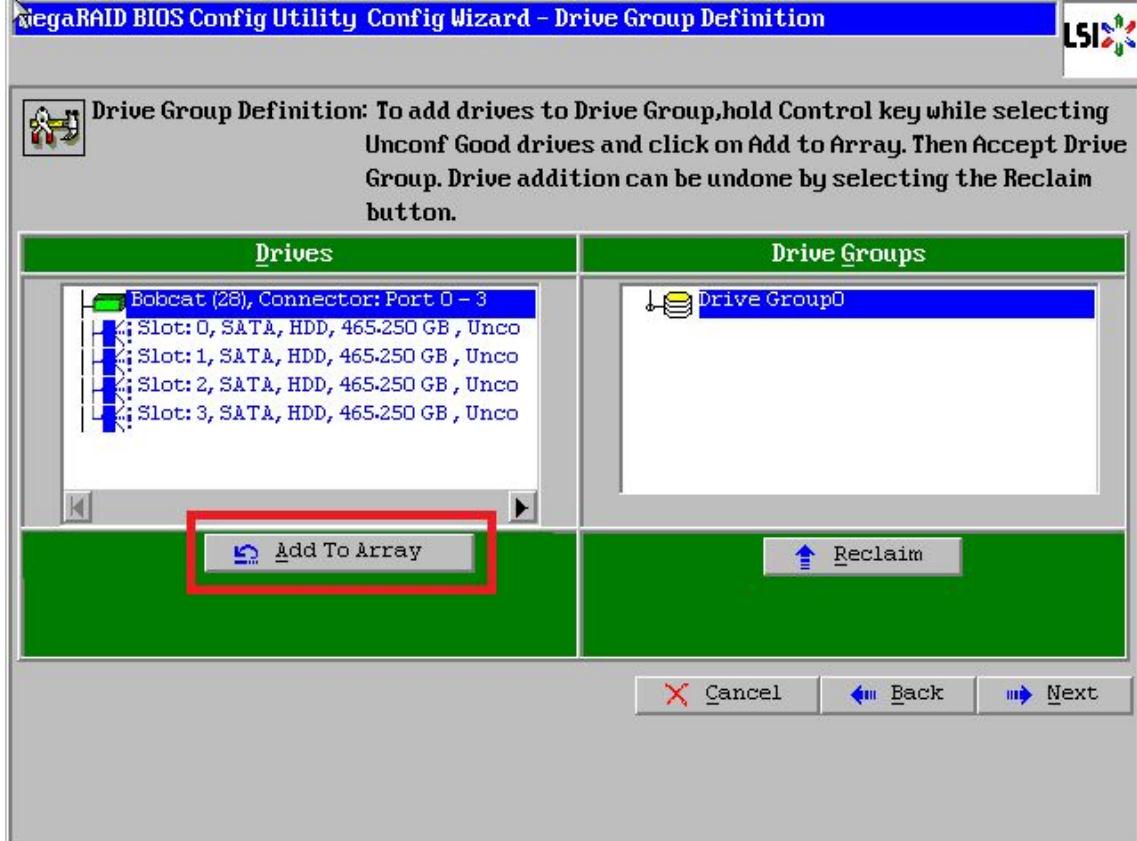Select Drive Group0 in Drive Groups
Image resolution: width=1137 pixels, height=841 pixels.
point(896,300)
